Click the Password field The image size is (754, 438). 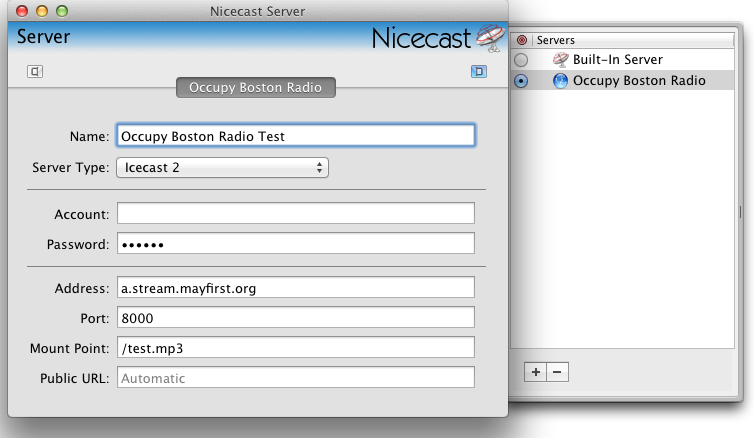[x=296, y=244]
